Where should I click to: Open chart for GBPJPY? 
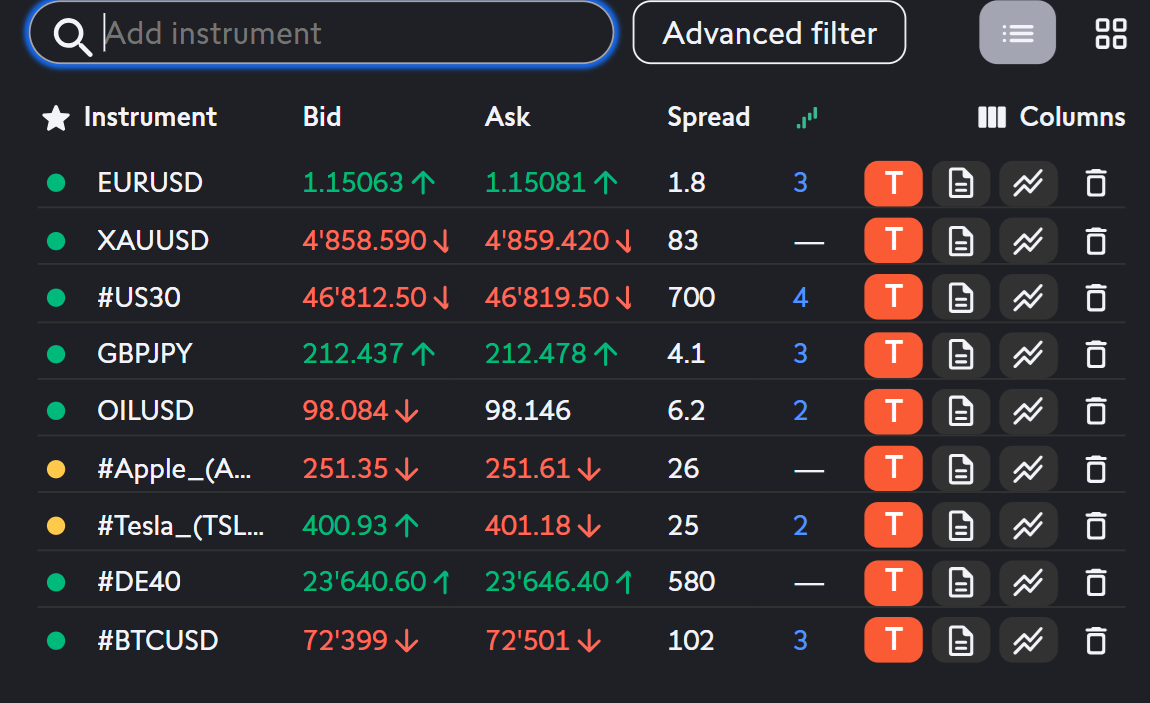(x=1028, y=354)
